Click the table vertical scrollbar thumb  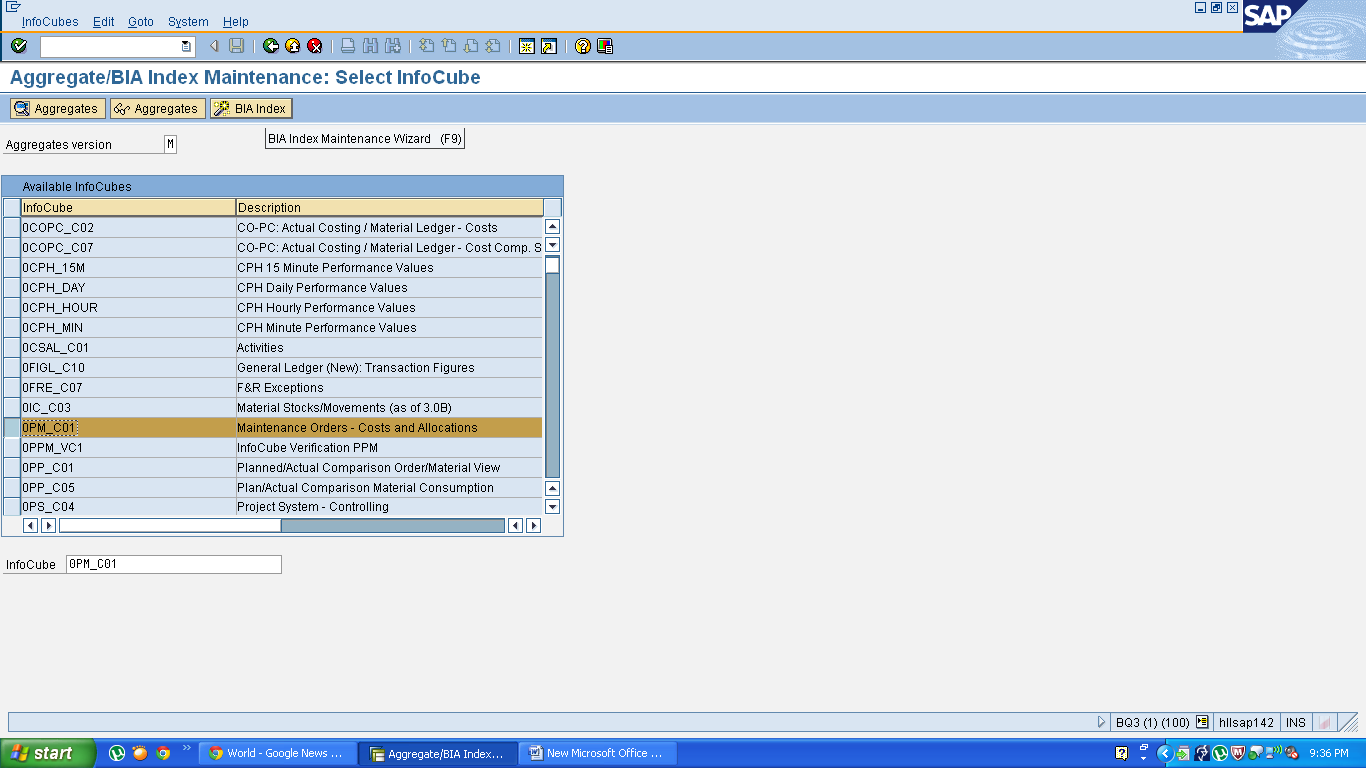[552, 264]
